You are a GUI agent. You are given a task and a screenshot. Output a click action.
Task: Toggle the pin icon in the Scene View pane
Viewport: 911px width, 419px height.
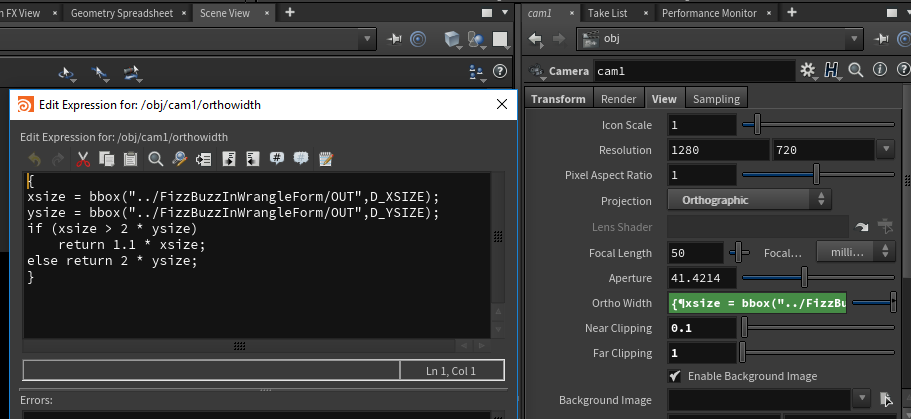tap(394, 39)
